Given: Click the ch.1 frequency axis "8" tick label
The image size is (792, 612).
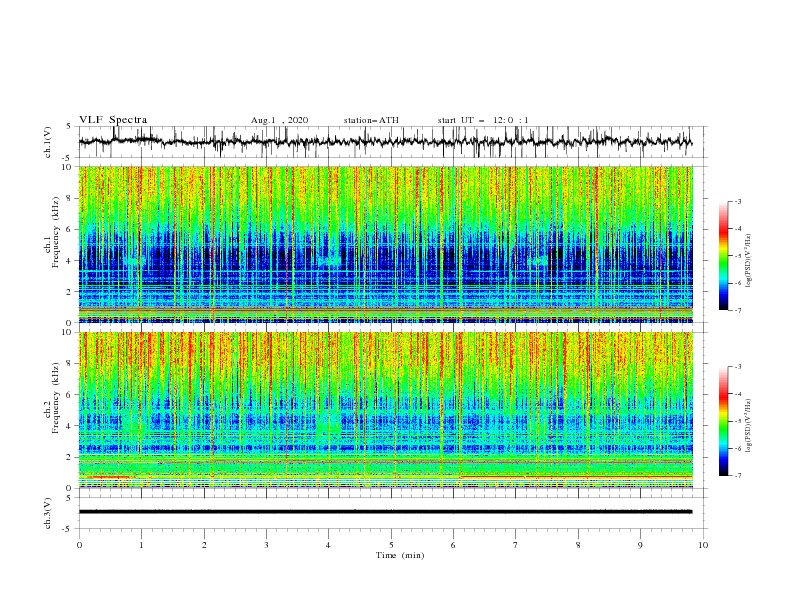Looking at the screenshot, I should [x=71, y=198].
